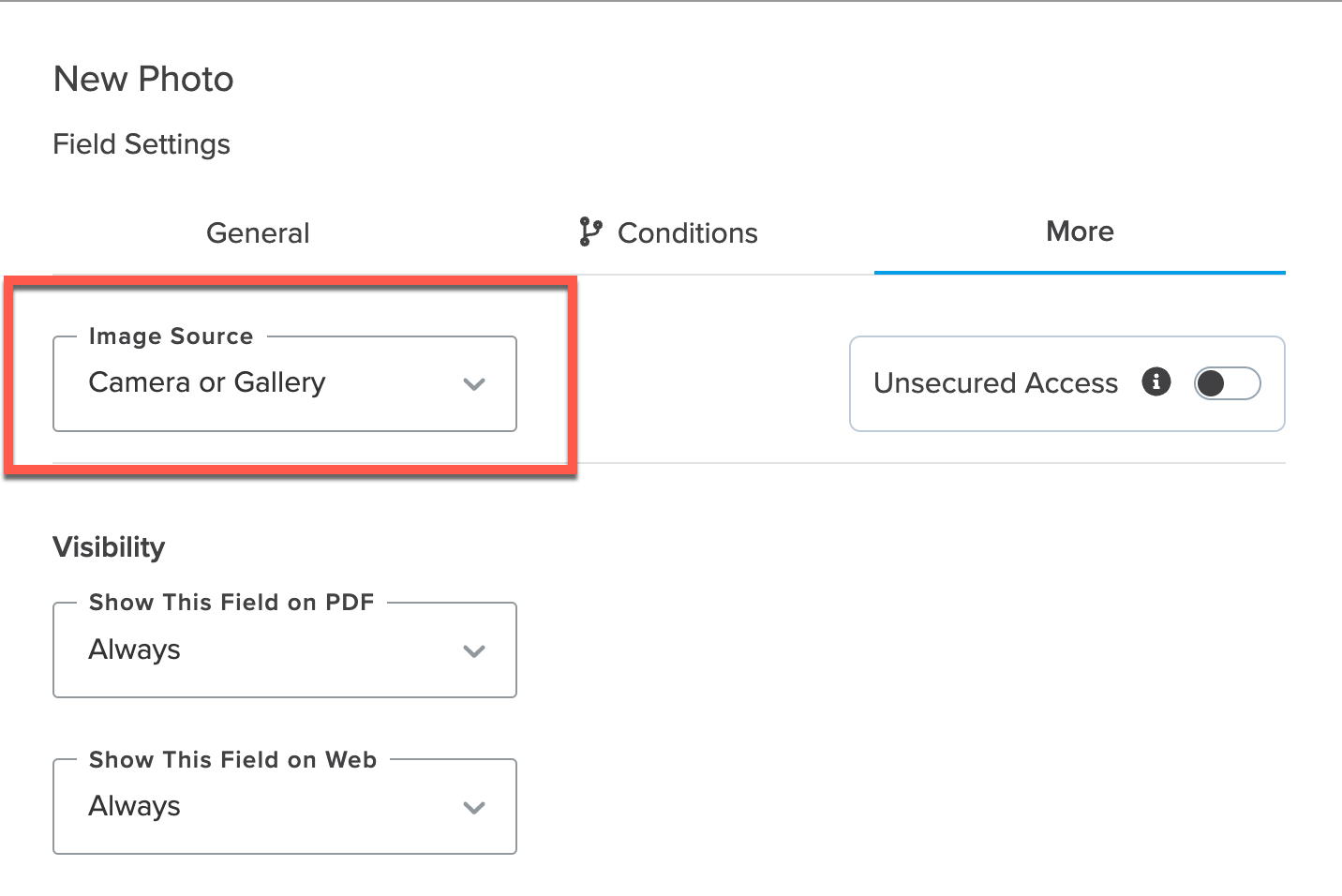1342x896 pixels.
Task: Click the info icon next to Unsecured Access
Action: click(1156, 381)
